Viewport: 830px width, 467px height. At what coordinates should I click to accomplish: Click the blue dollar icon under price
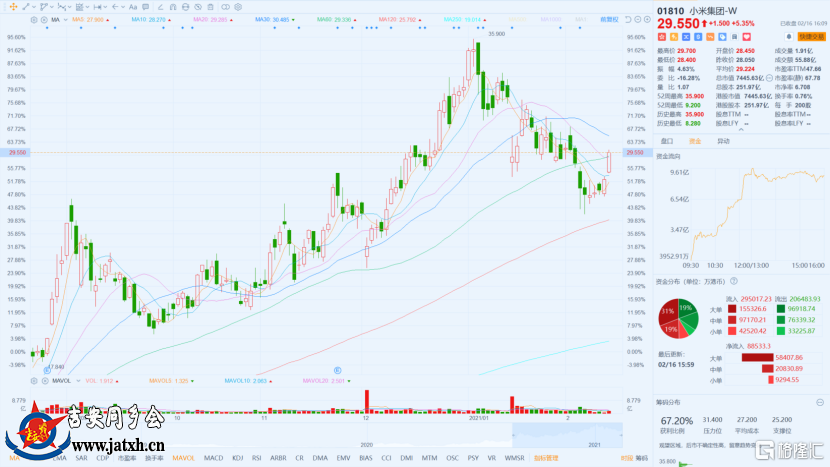click(698, 37)
